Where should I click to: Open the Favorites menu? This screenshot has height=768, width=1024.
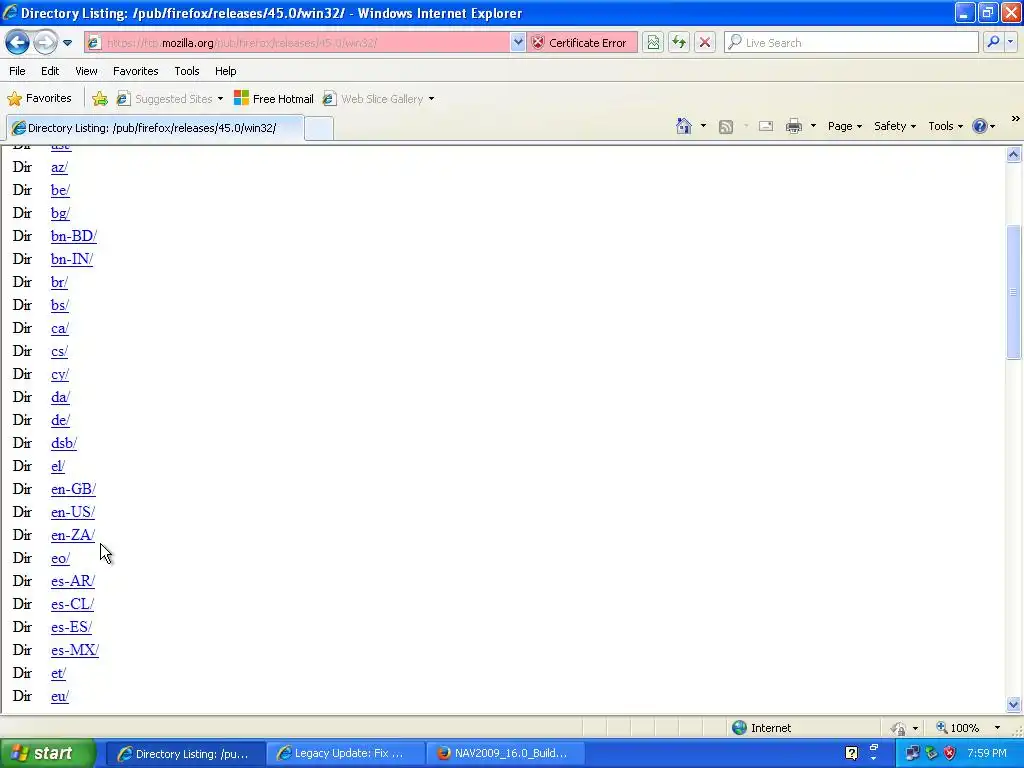pos(135,71)
